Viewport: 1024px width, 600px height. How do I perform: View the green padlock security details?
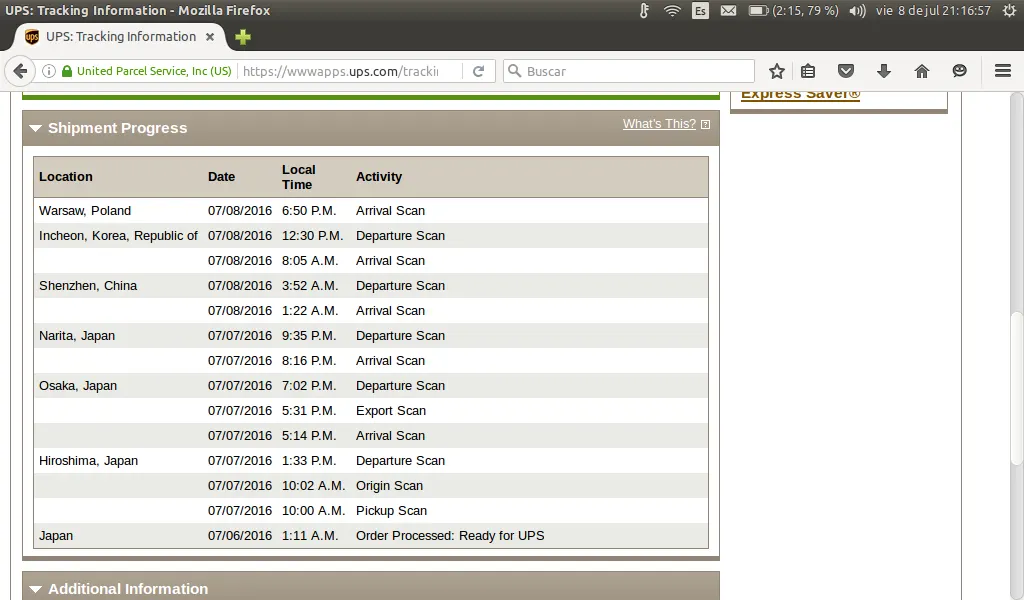click(x=67, y=71)
